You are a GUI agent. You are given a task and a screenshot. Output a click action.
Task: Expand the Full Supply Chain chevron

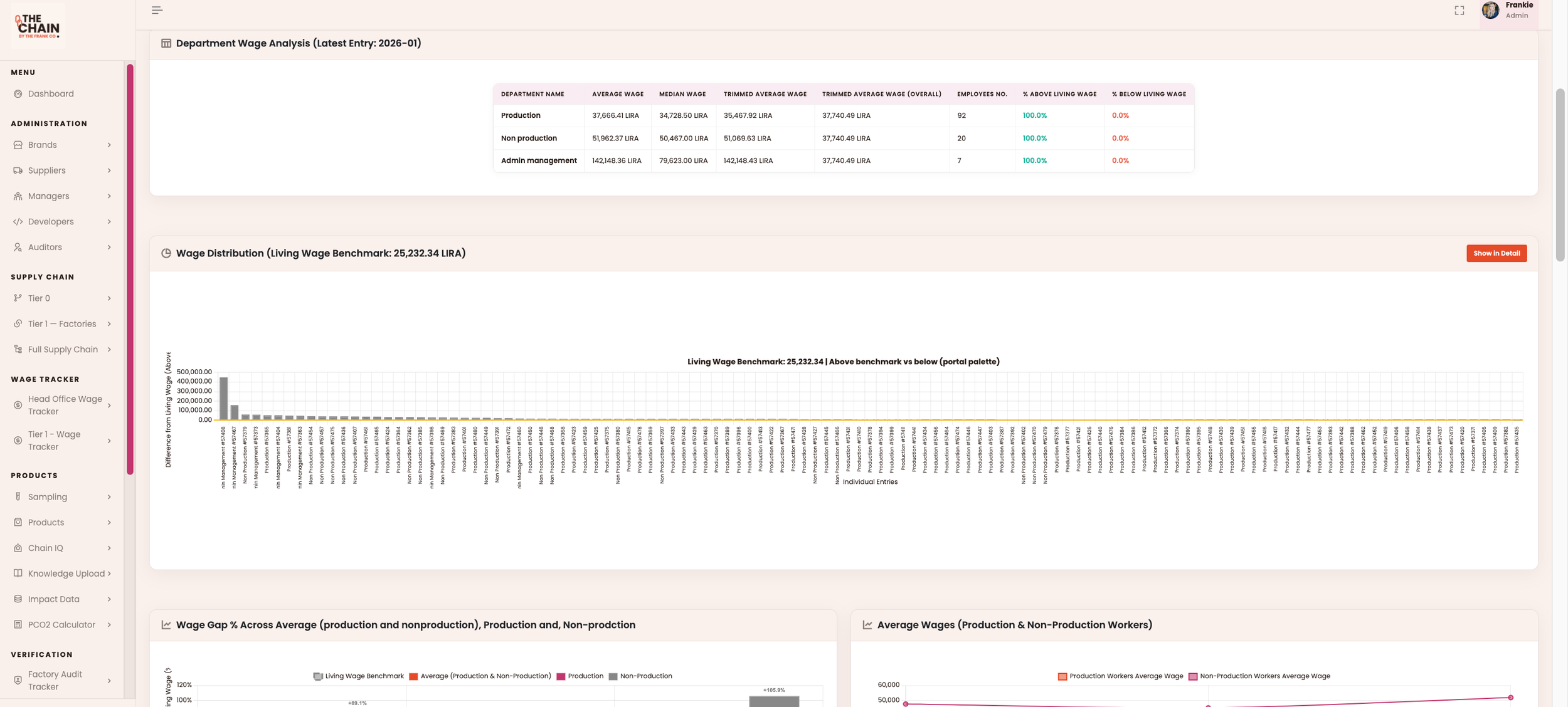tap(109, 350)
